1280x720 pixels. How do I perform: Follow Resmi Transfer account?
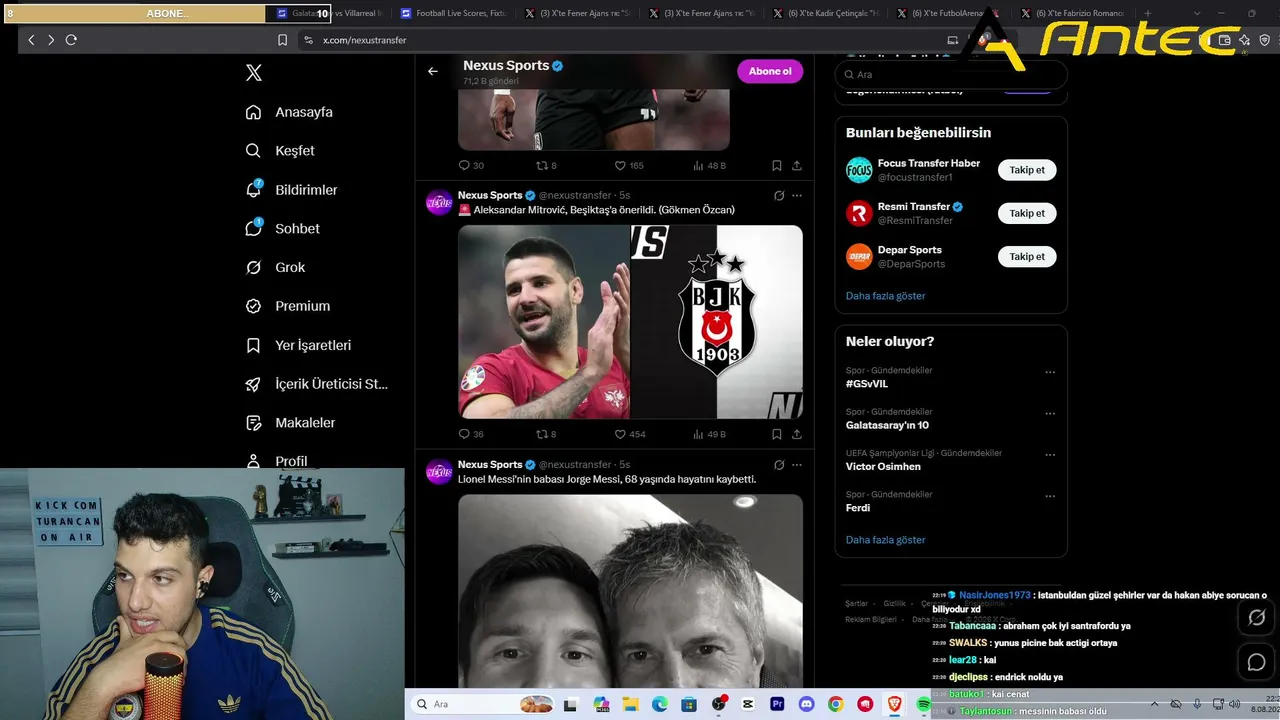click(1027, 213)
